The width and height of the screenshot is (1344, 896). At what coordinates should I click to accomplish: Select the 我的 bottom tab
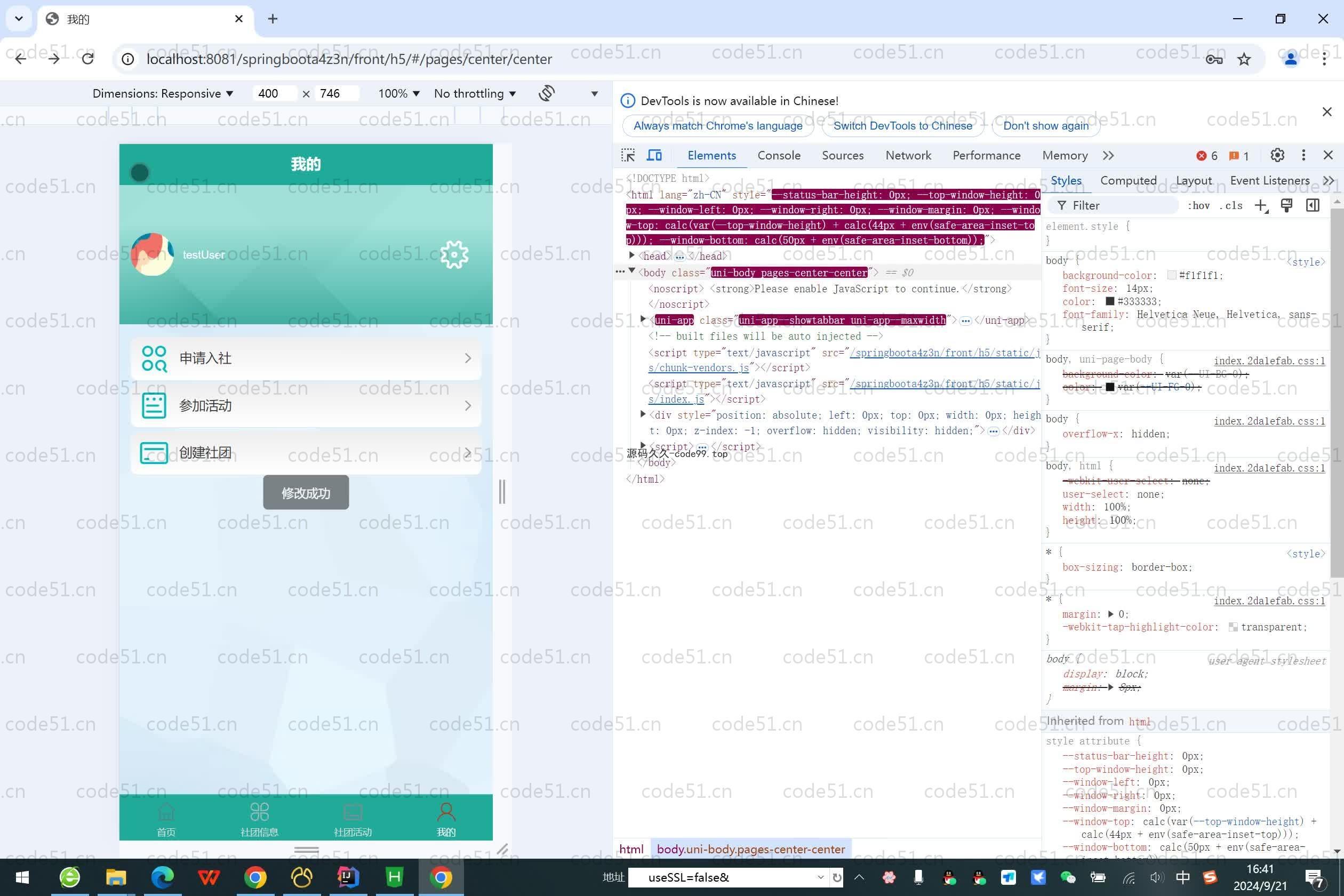click(446, 819)
